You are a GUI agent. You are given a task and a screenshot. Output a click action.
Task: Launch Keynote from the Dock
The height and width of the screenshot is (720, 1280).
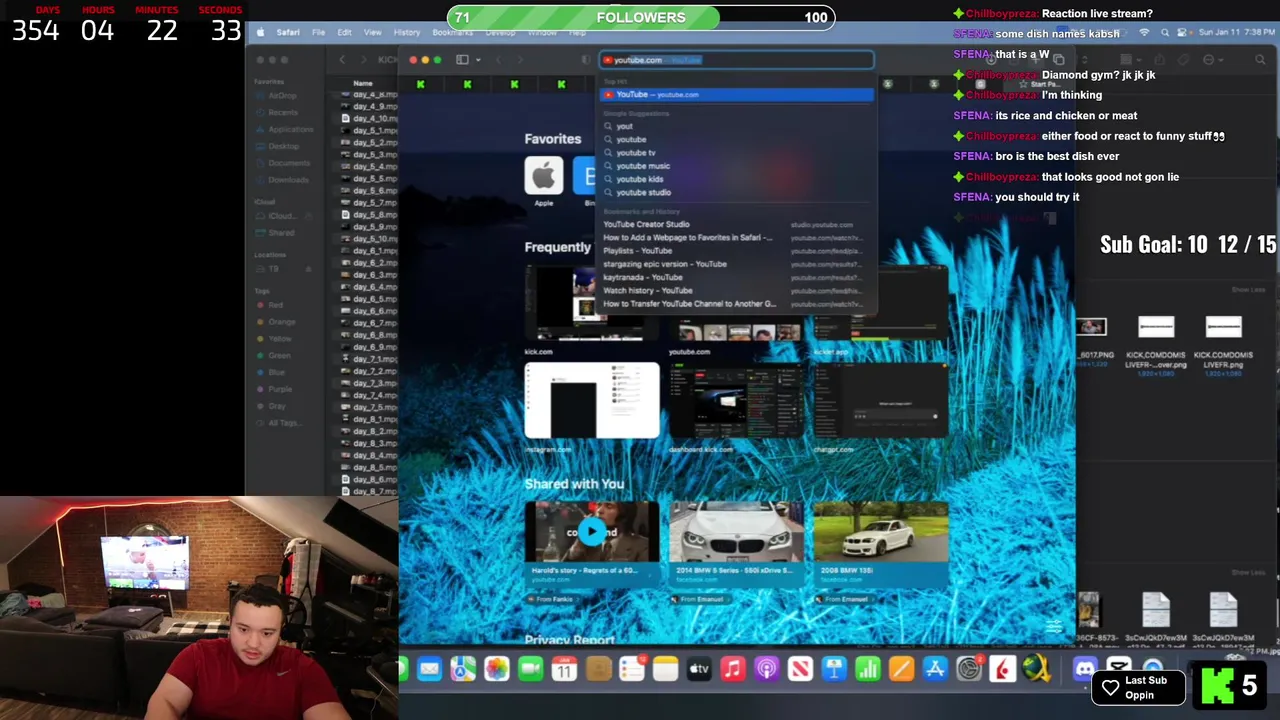834,669
